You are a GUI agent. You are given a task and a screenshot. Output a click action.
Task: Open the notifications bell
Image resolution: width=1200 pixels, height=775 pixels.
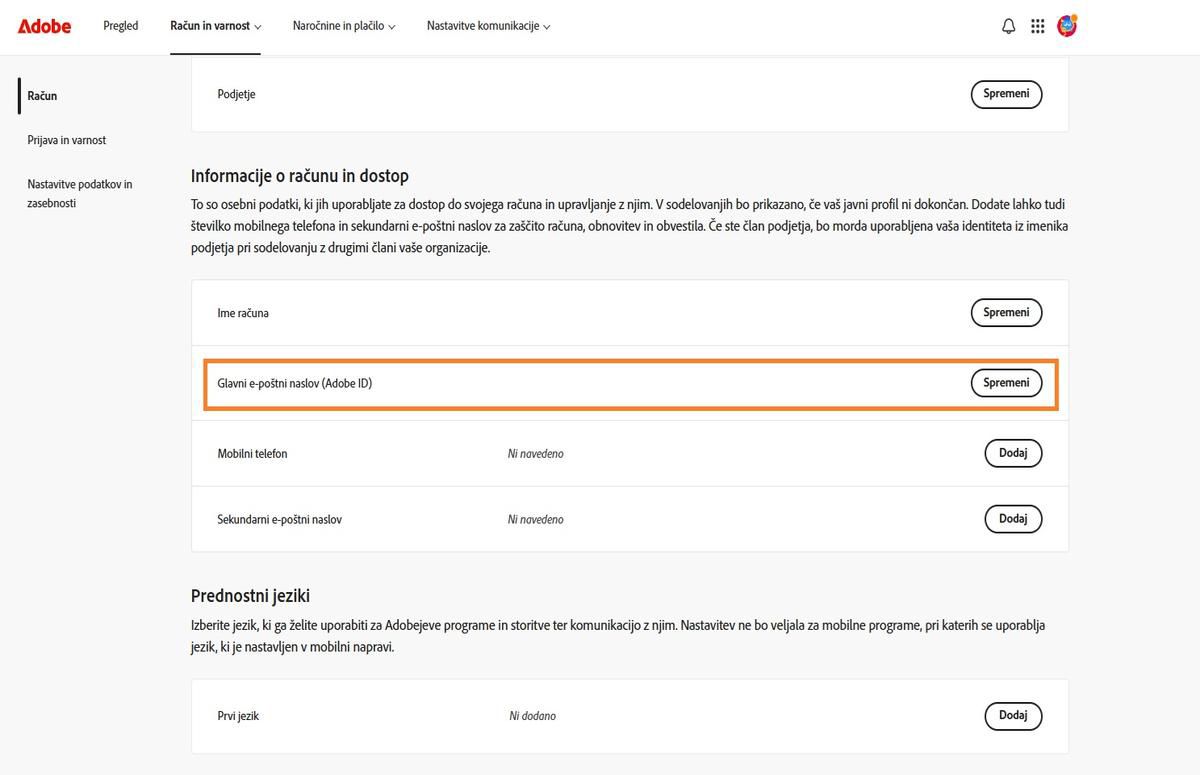pos(1010,26)
